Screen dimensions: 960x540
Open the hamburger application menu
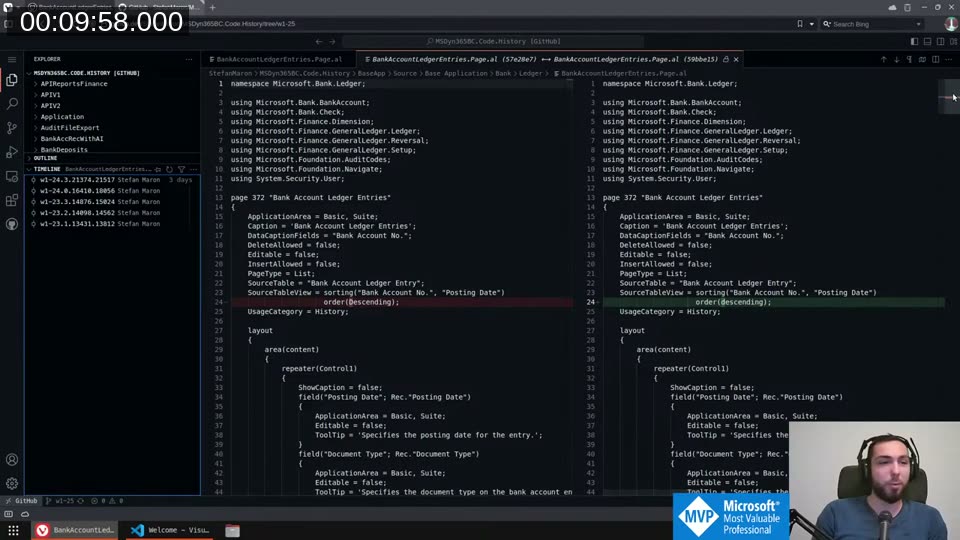tap(12, 59)
